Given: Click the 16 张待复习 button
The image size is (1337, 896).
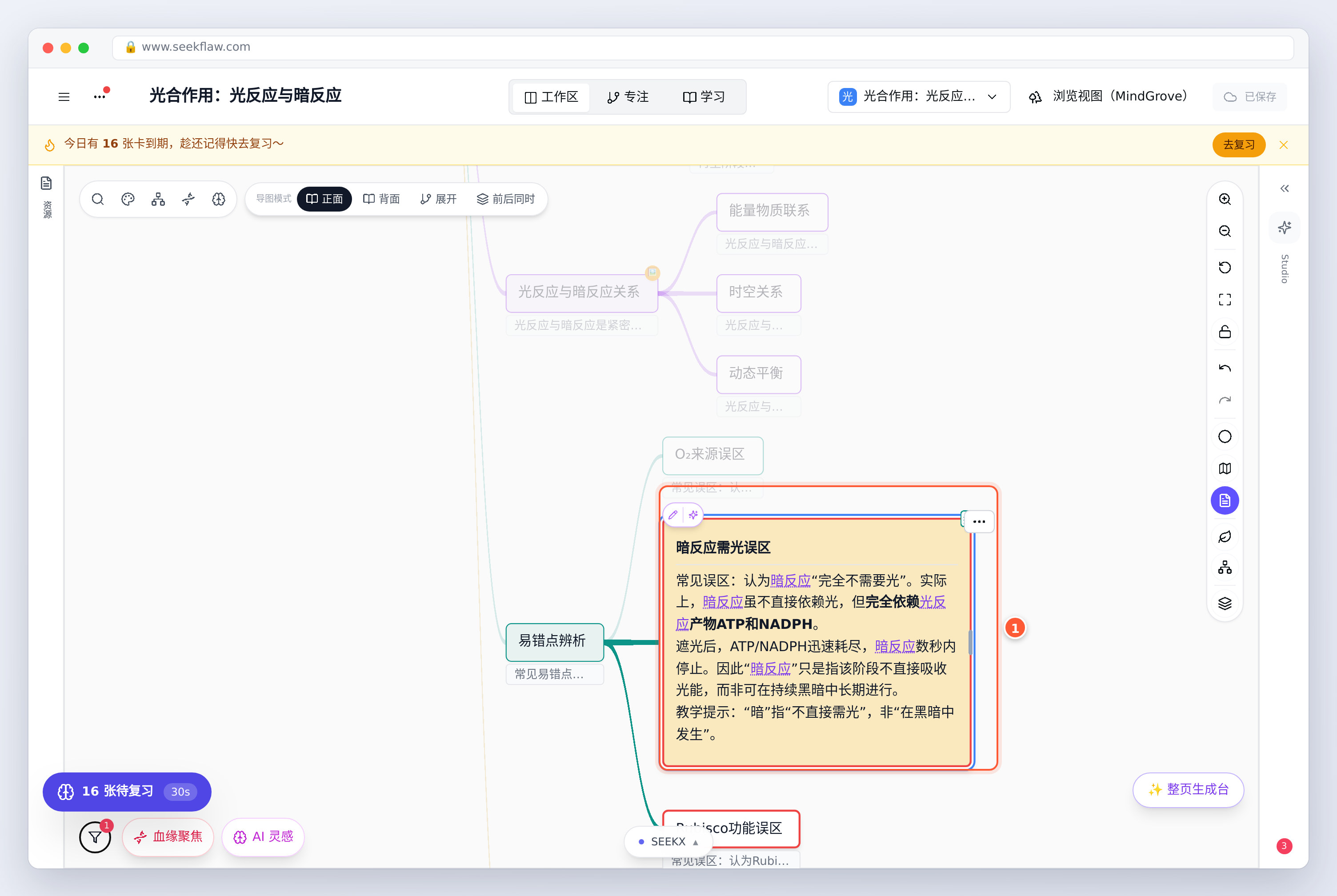Looking at the screenshot, I should click(127, 792).
